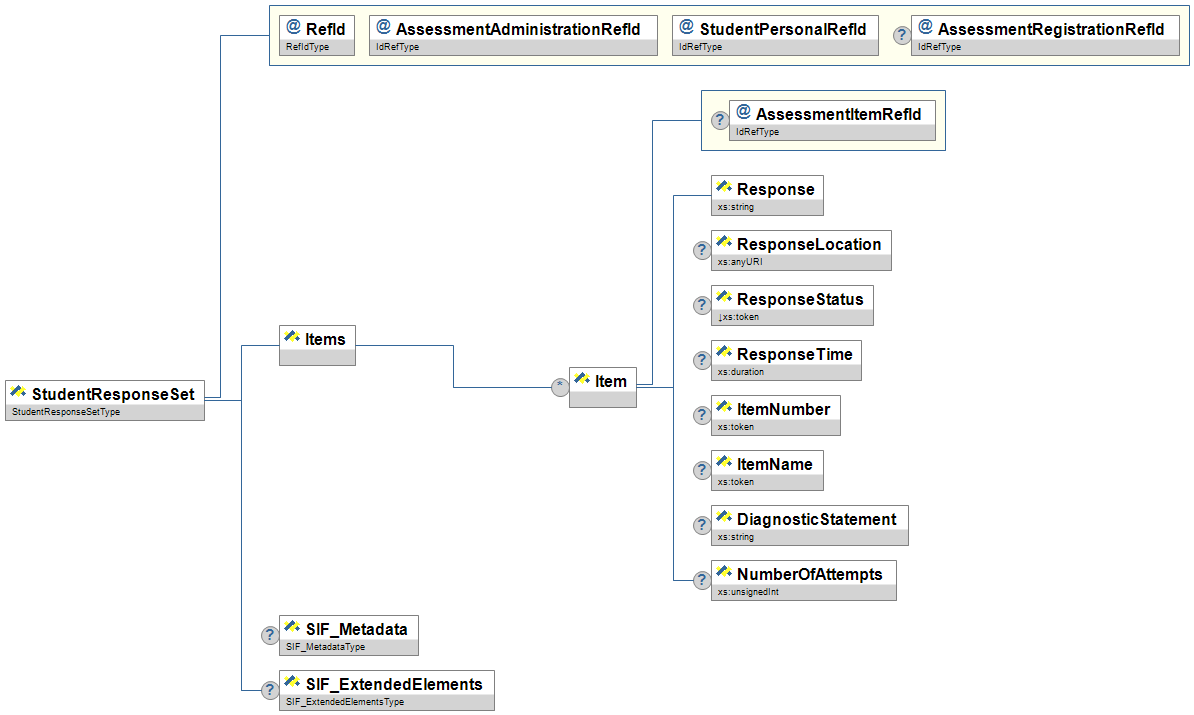The image size is (1194, 715).
Task: Click the question mark beside NumberOfAttempts
Action: pos(702,580)
